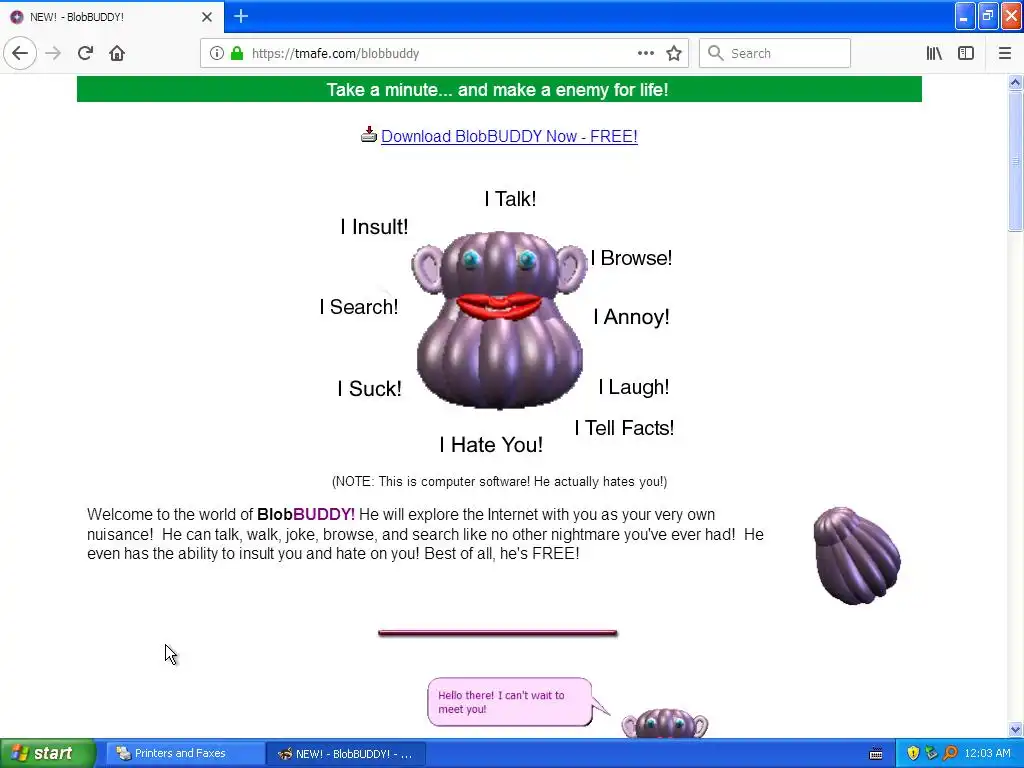Go back using the browser back arrow
1024x768 pixels.
pyautogui.click(x=20, y=53)
